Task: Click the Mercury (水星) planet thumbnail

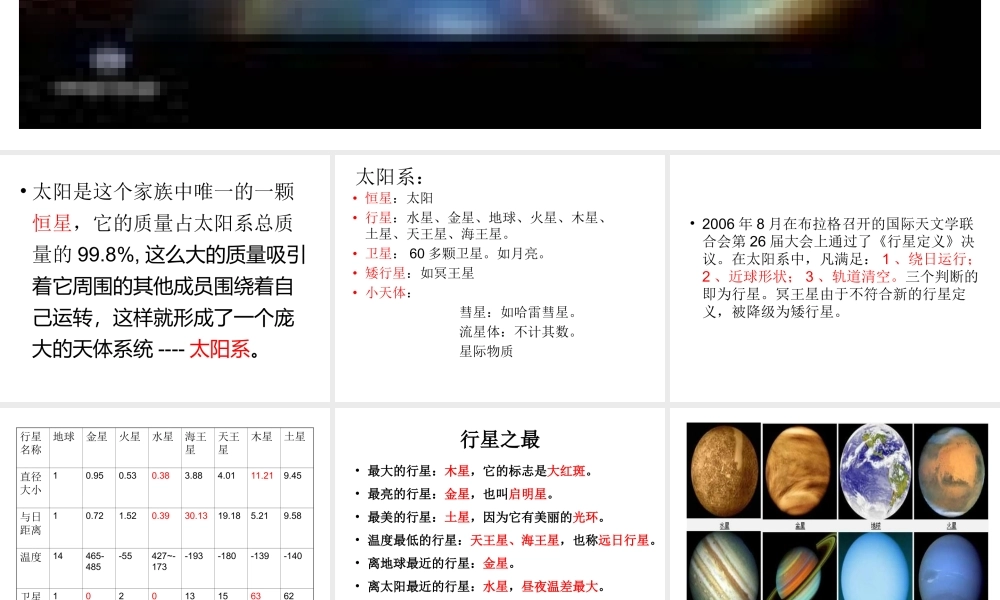Action: pyautogui.click(x=723, y=468)
